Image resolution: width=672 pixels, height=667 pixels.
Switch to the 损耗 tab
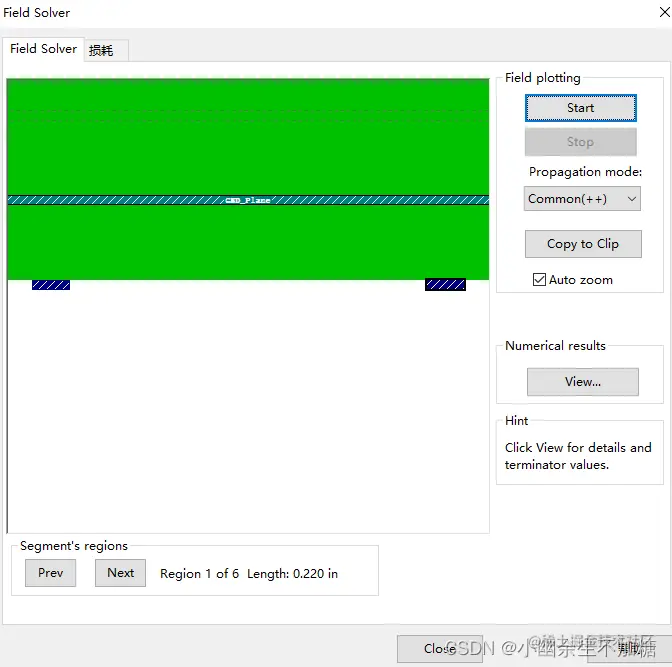[105, 51]
